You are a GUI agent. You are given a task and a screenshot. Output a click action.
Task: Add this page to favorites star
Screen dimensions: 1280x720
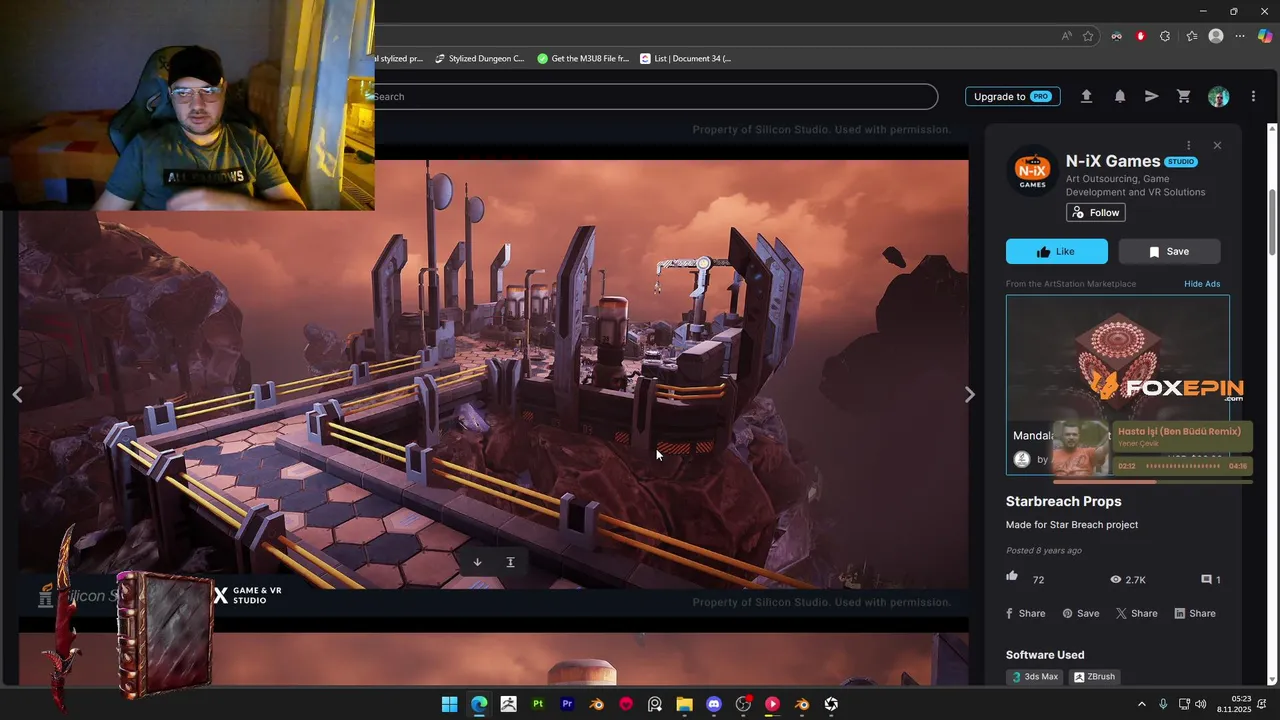1088,36
